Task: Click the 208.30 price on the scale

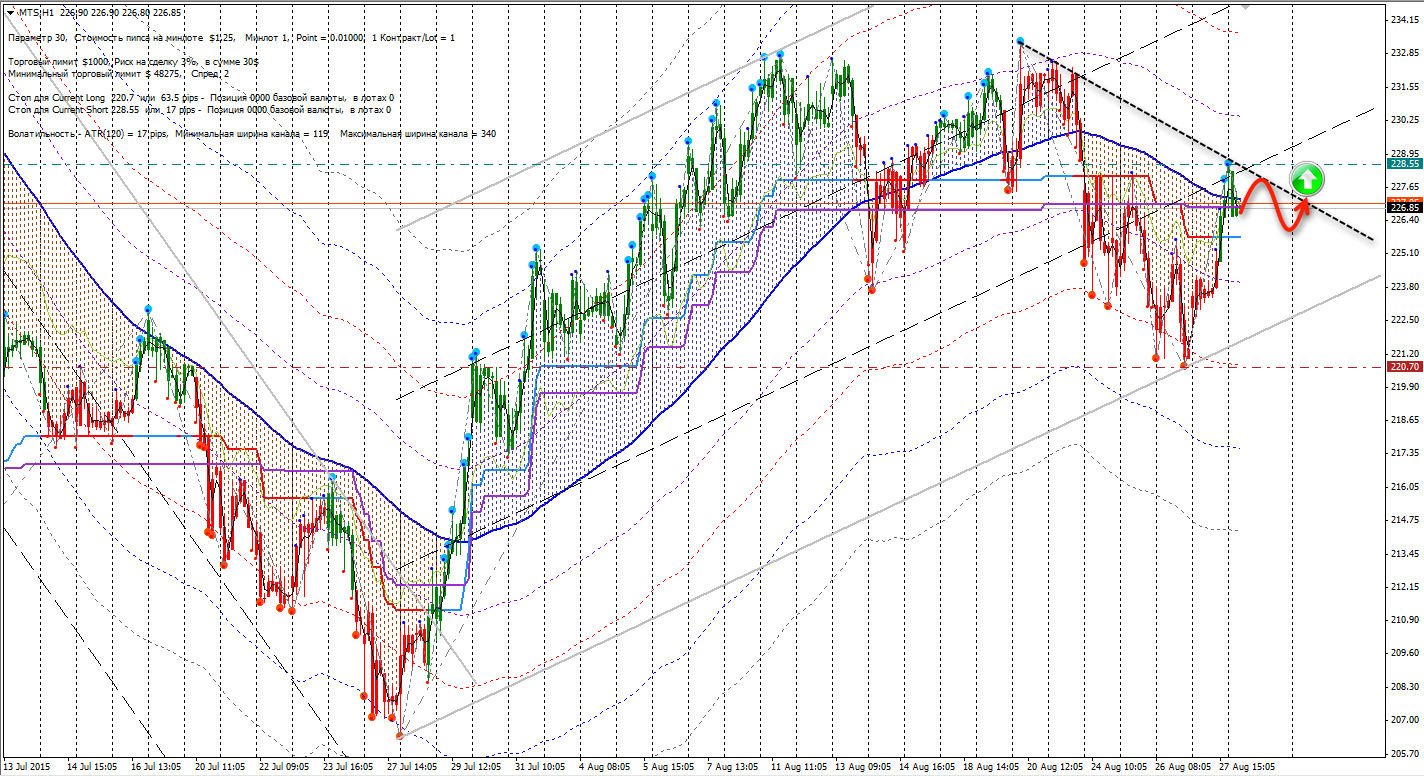Action: click(1404, 686)
